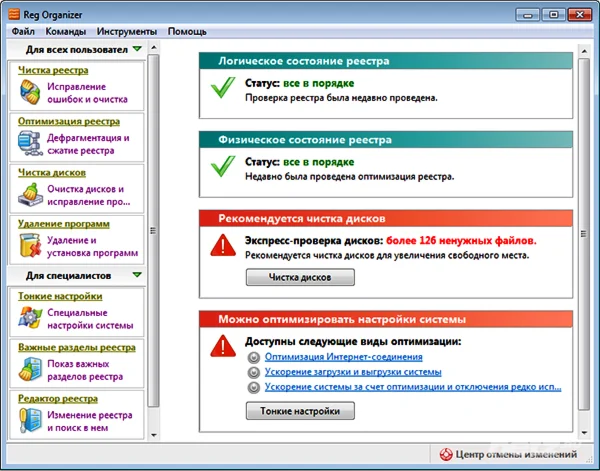Viewport: 600px width, 471px height.
Task: Click warning triangle in disk cleaning panel
Action: [x=223, y=245]
